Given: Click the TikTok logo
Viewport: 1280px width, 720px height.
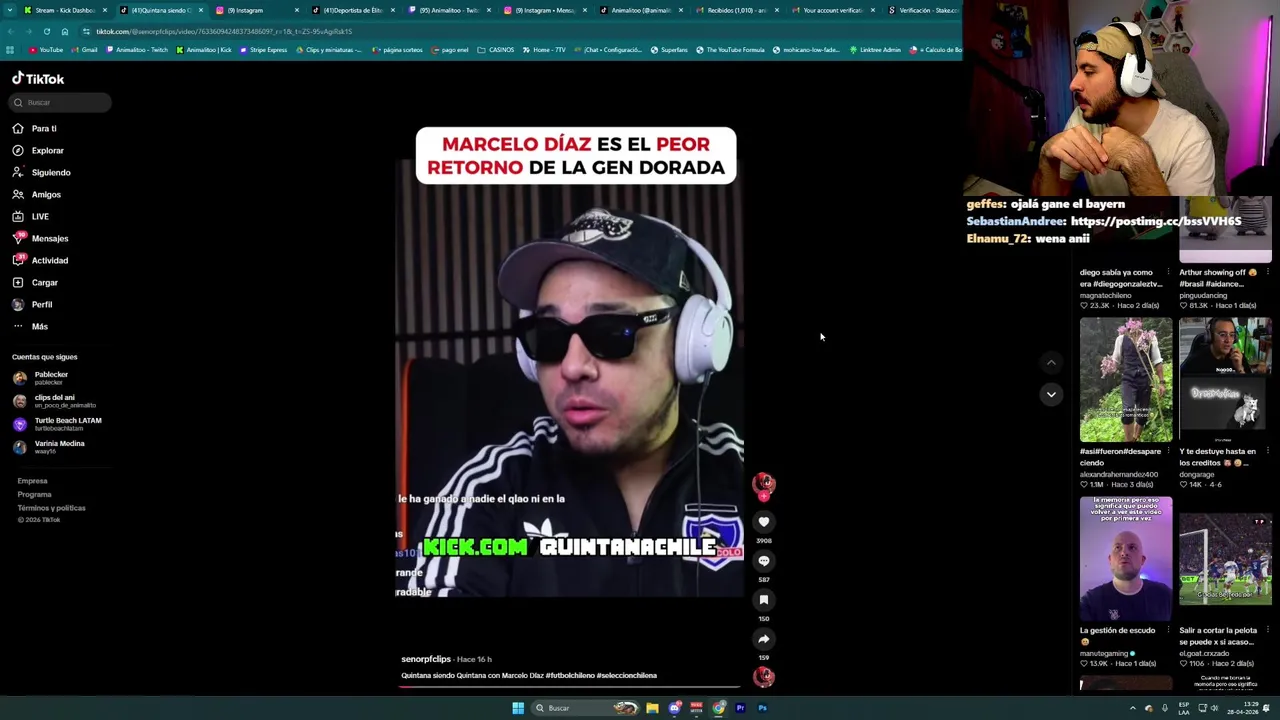Looking at the screenshot, I should click(38, 78).
